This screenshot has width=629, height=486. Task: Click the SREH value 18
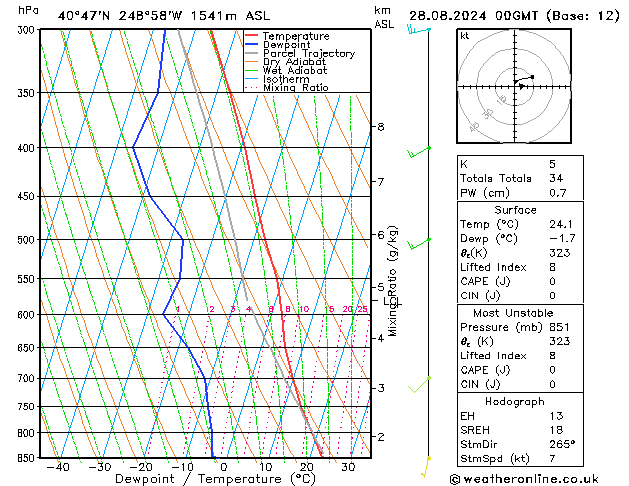[556, 430]
